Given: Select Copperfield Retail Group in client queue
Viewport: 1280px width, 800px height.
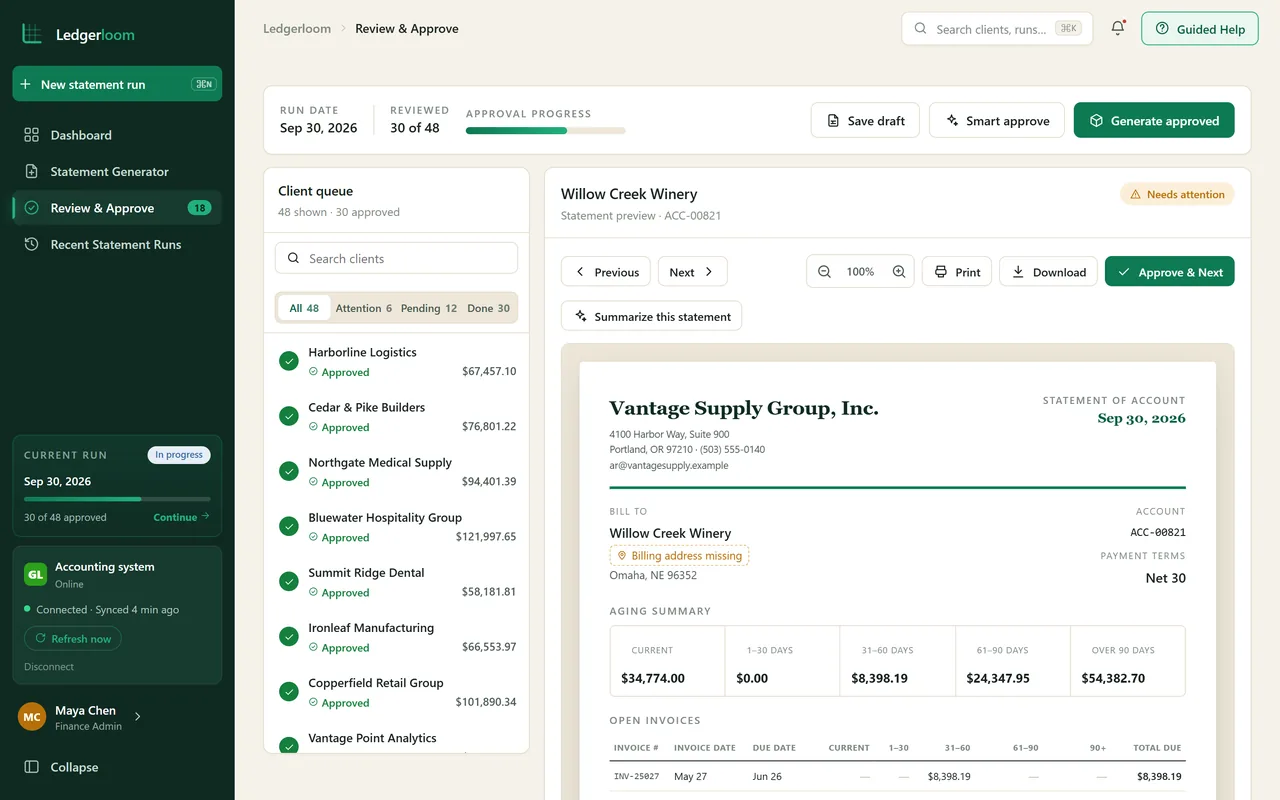Looking at the screenshot, I should [x=397, y=692].
